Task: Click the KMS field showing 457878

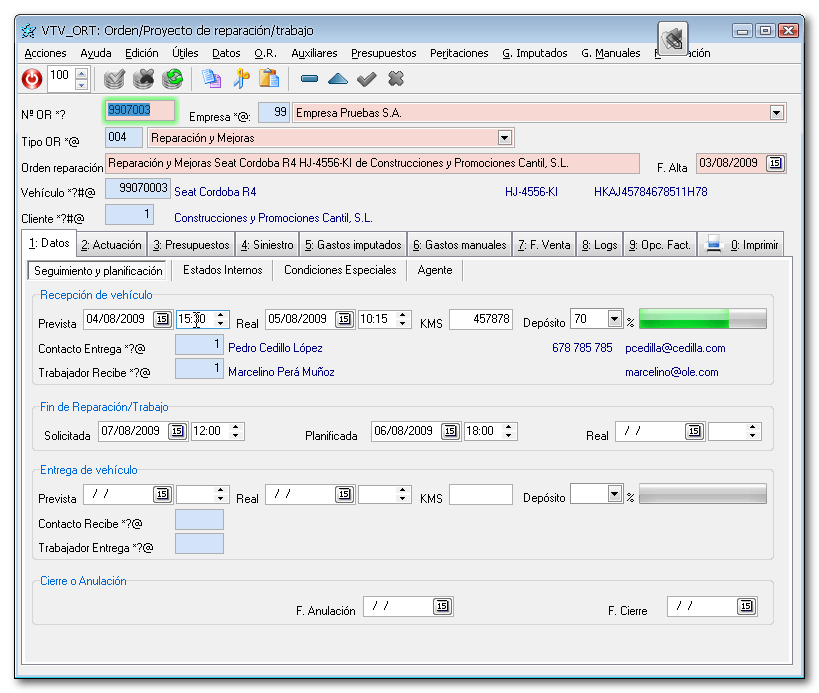Action: [481, 319]
